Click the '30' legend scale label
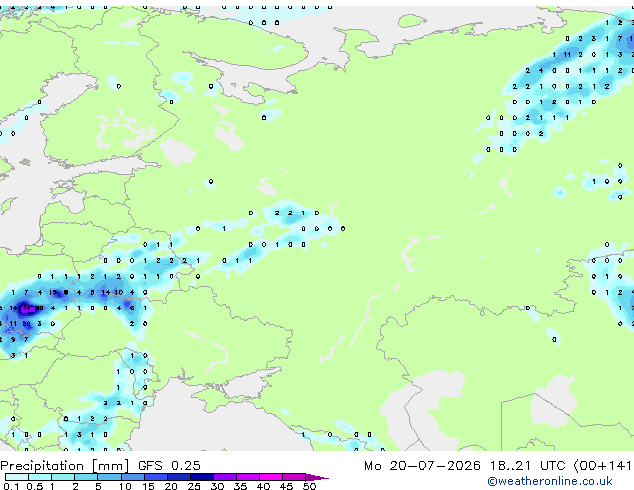The image size is (634, 490). (x=217, y=486)
